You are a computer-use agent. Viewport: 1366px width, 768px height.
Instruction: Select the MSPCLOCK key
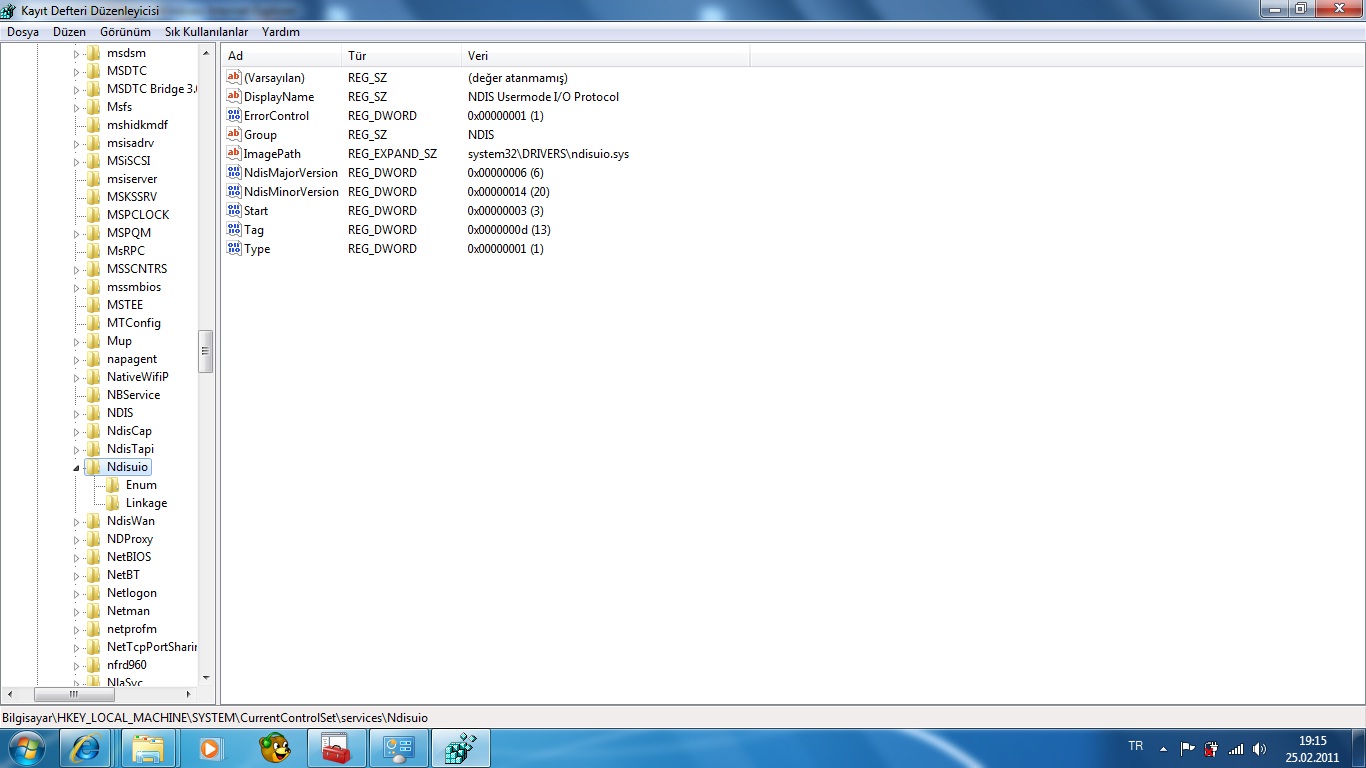coord(138,215)
